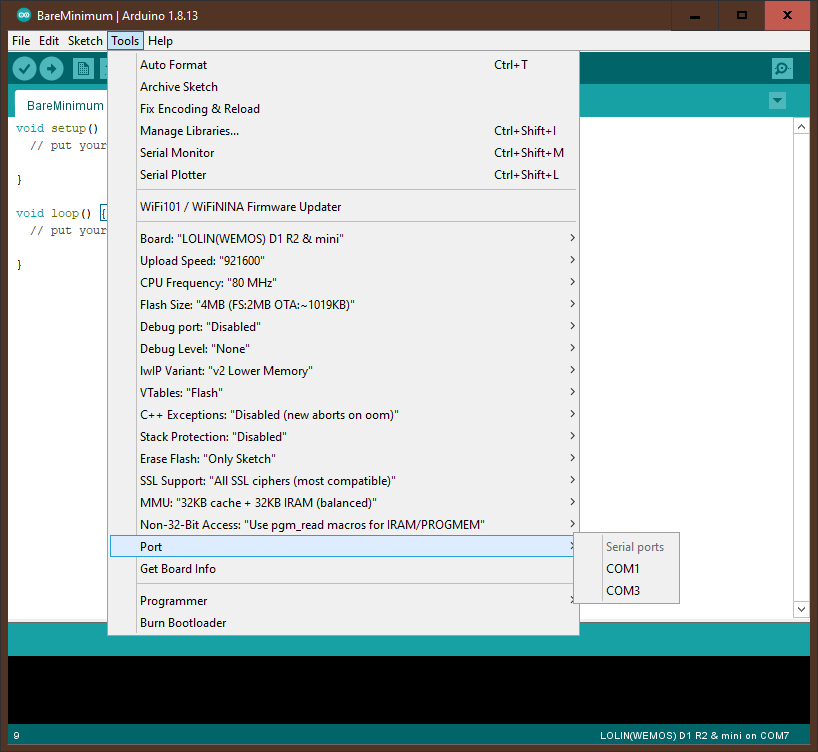
Task: Expand the SSL Support submenu
Action: (x=343, y=480)
